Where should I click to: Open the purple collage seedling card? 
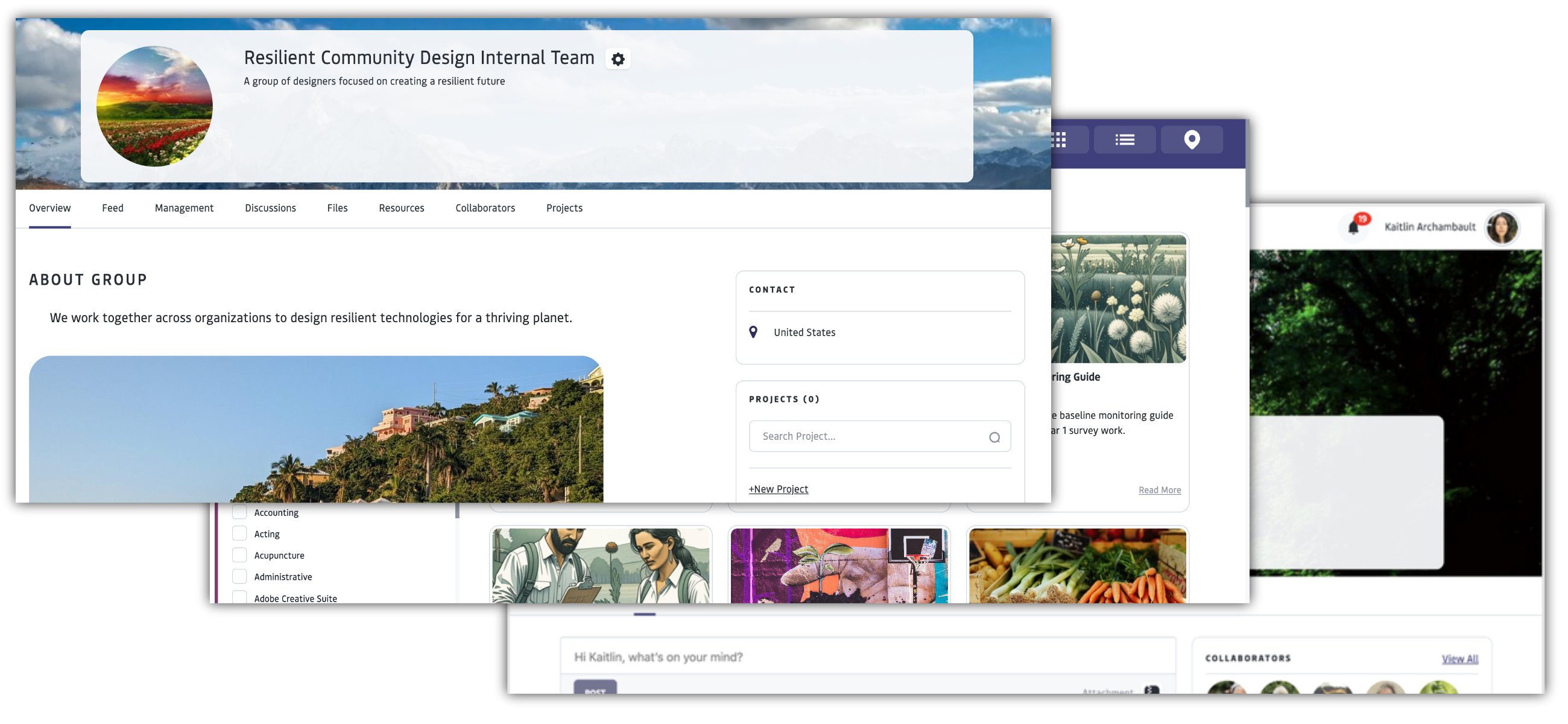coord(839,566)
